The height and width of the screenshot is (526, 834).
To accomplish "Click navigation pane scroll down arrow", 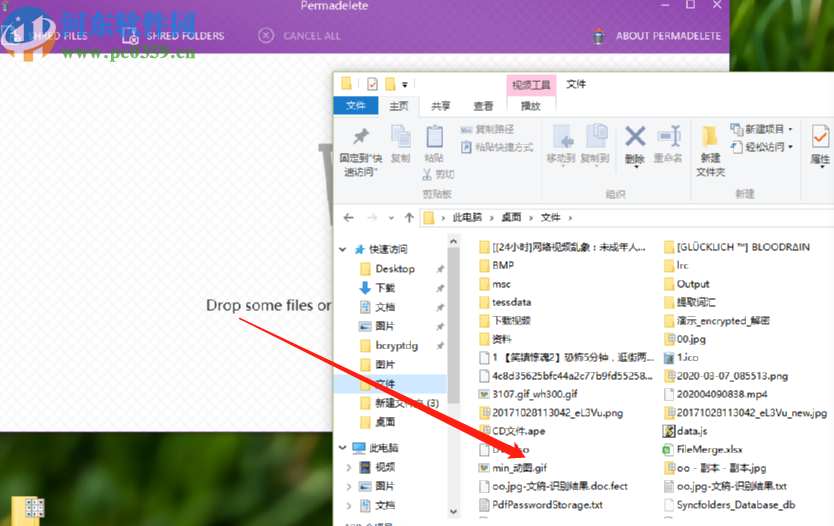I will tap(453, 512).
